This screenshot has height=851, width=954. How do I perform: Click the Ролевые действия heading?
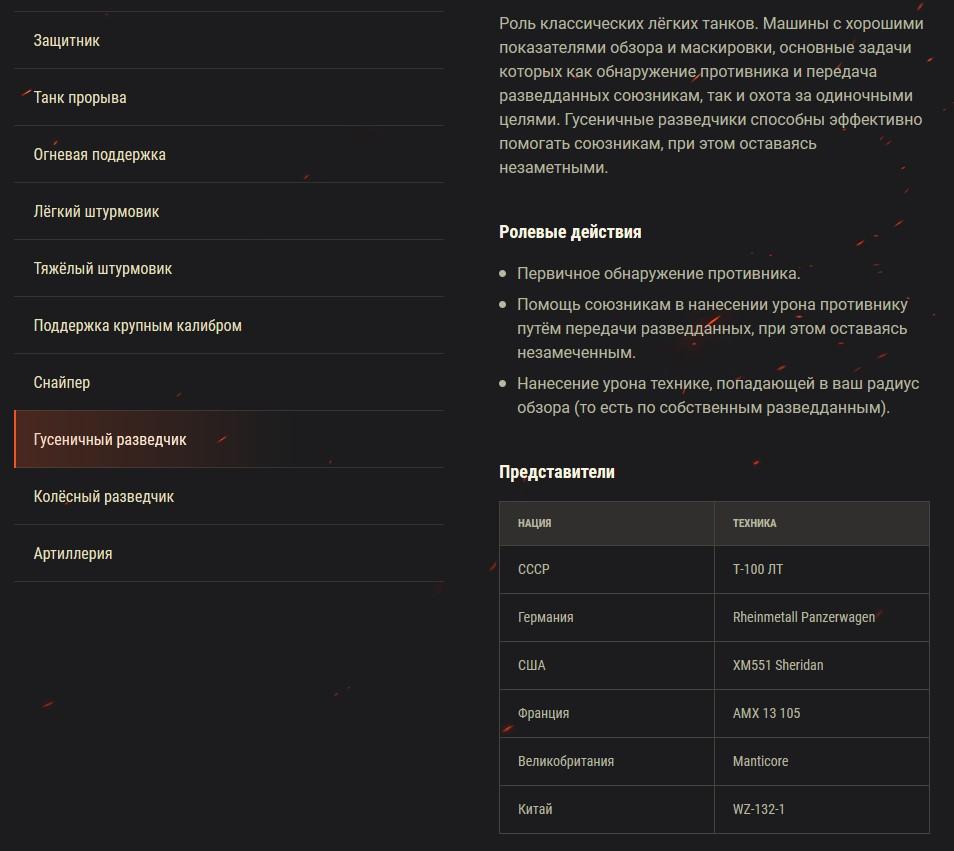click(x=570, y=232)
